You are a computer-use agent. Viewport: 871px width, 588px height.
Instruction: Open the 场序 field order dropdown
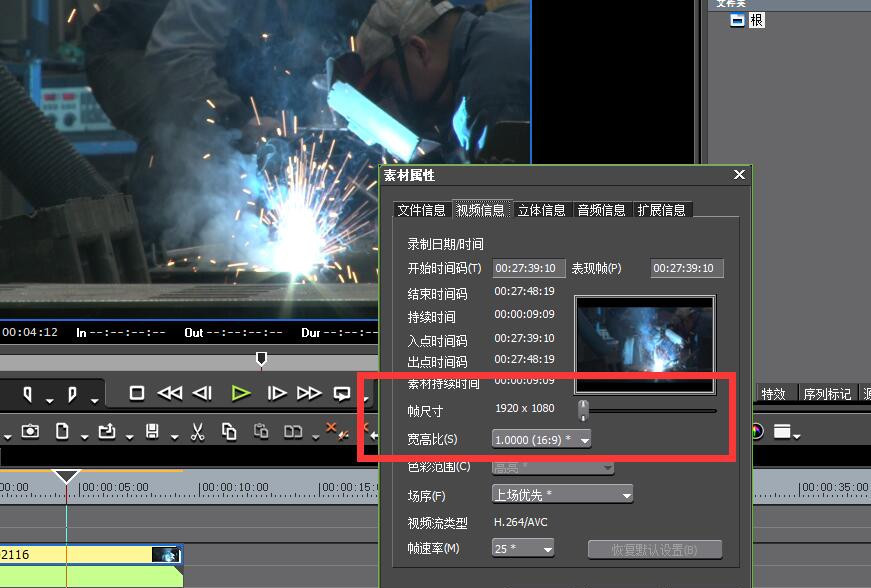[628, 494]
